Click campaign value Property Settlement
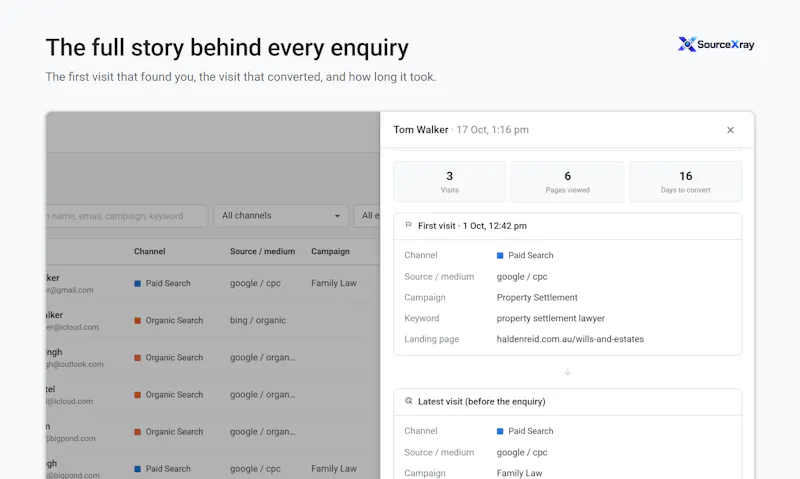 pyautogui.click(x=537, y=297)
